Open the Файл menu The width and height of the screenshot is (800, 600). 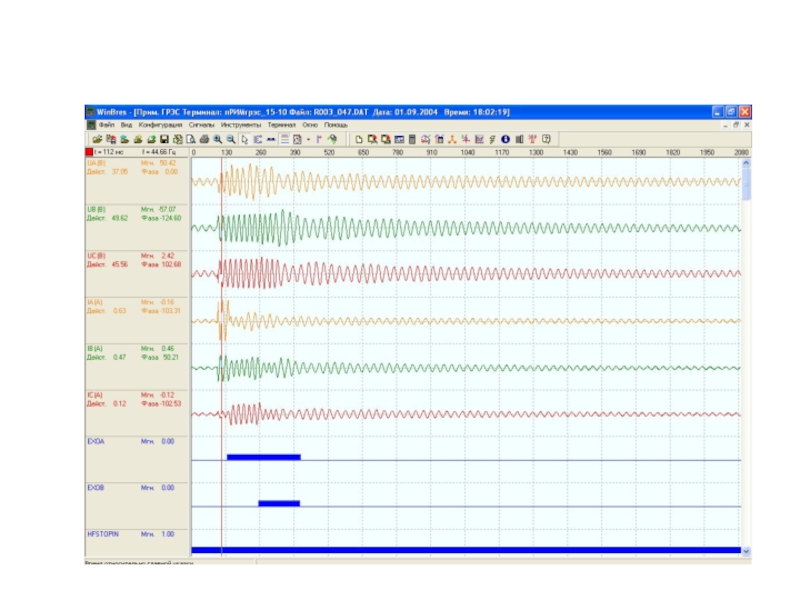point(106,125)
